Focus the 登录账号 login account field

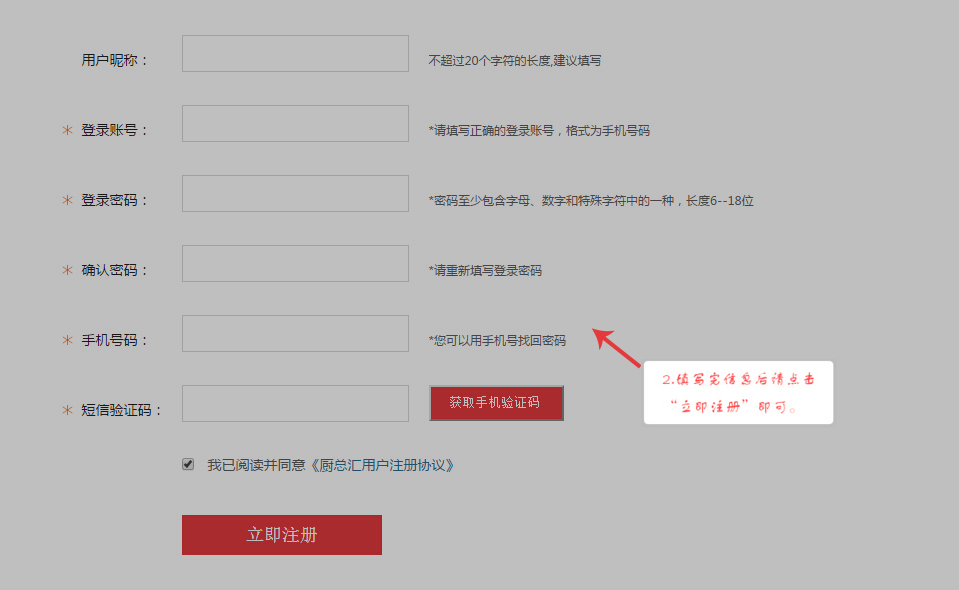tap(295, 124)
